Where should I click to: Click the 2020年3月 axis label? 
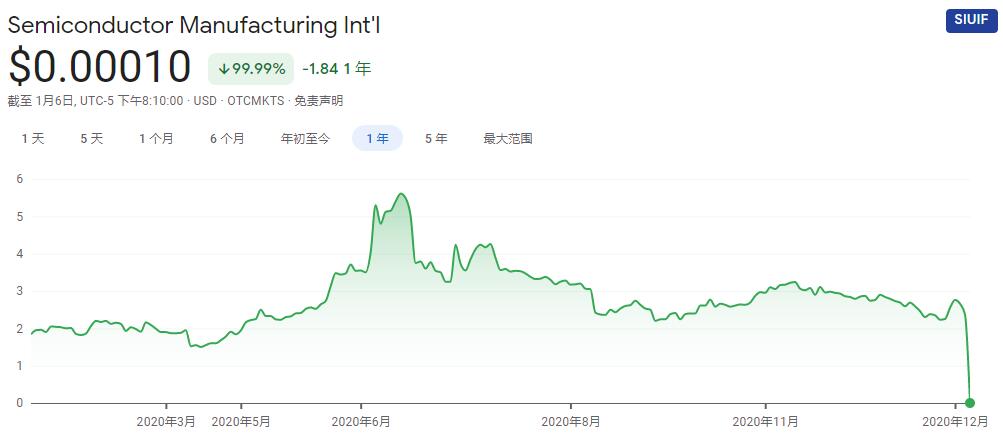click(x=166, y=422)
